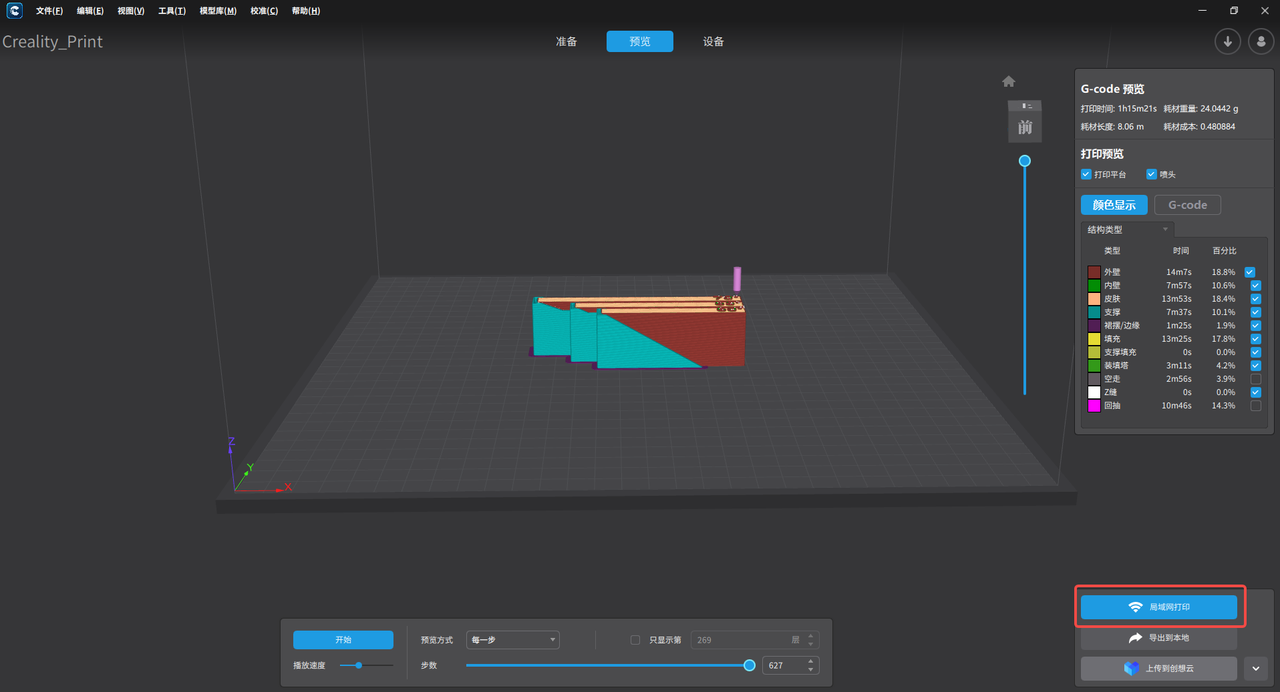Click the 打印时间 value 1h15m21s
The width and height of the screenshot is (1280, 692).
[x=1138, y=108]
